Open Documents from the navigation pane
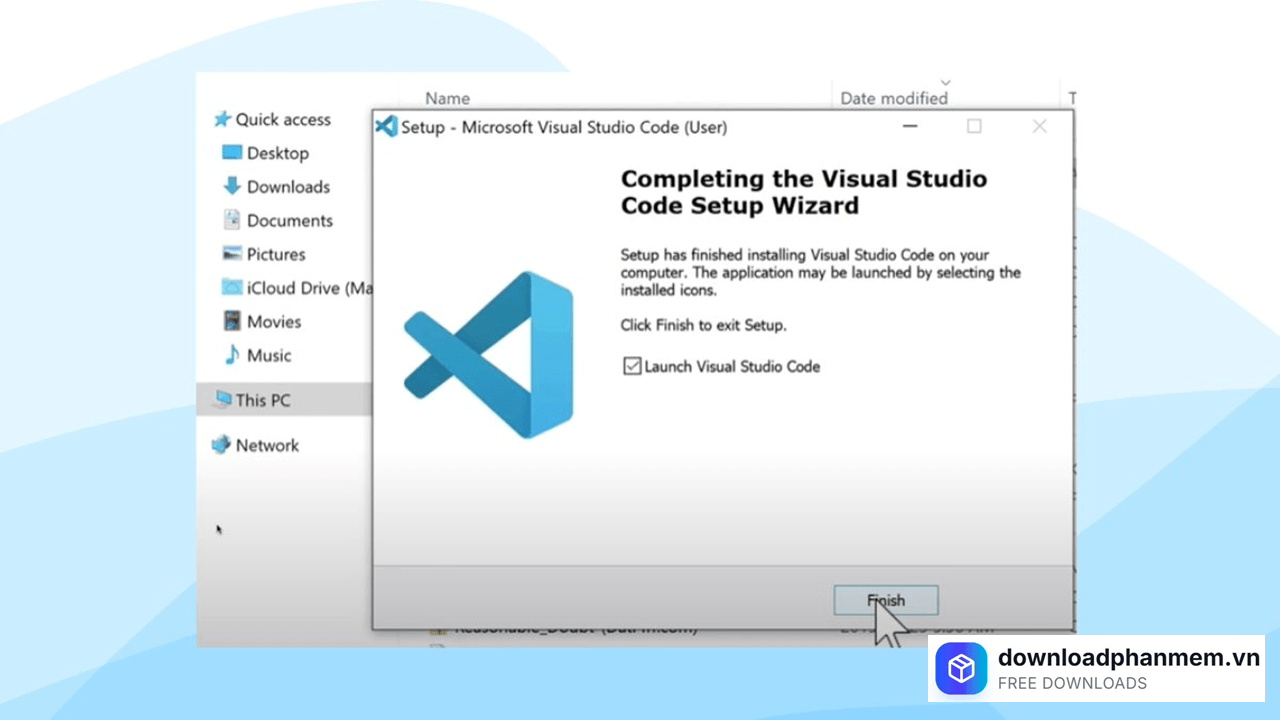1280x720 pixels. [289, 221]
